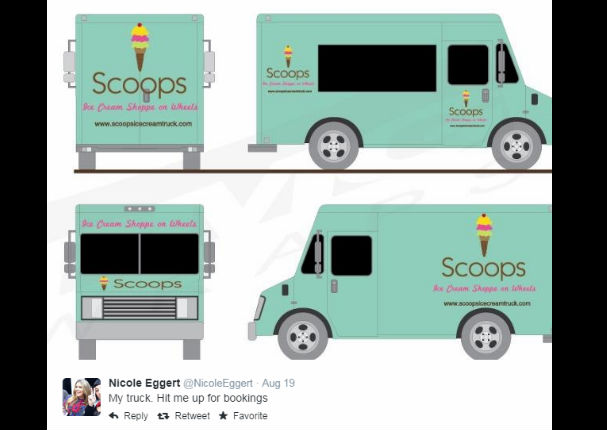Click the ice cream cone icon on rear truck view
Image resolution: width=607 pixels, height=430 pixels.
(140, 47)
